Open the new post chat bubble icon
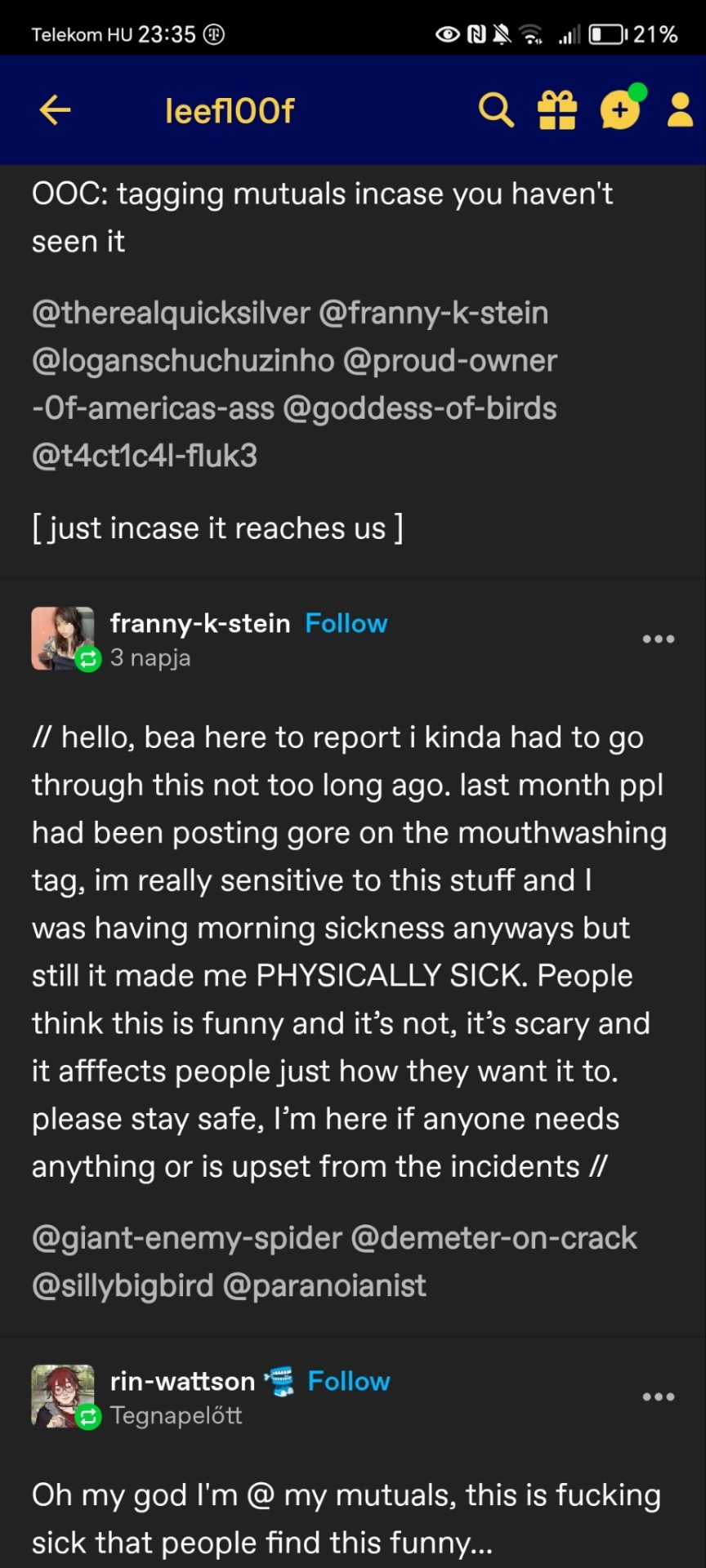 (620, 110)
